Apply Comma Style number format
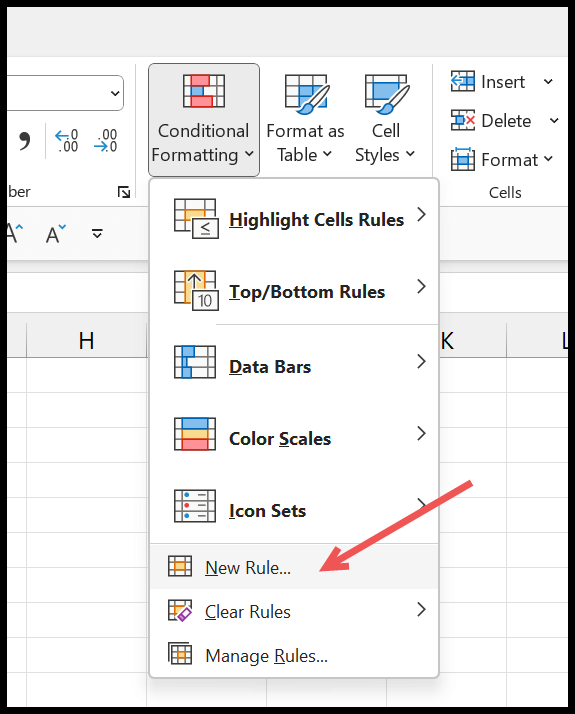The image size is (575, 714). [x=25, y=141]
